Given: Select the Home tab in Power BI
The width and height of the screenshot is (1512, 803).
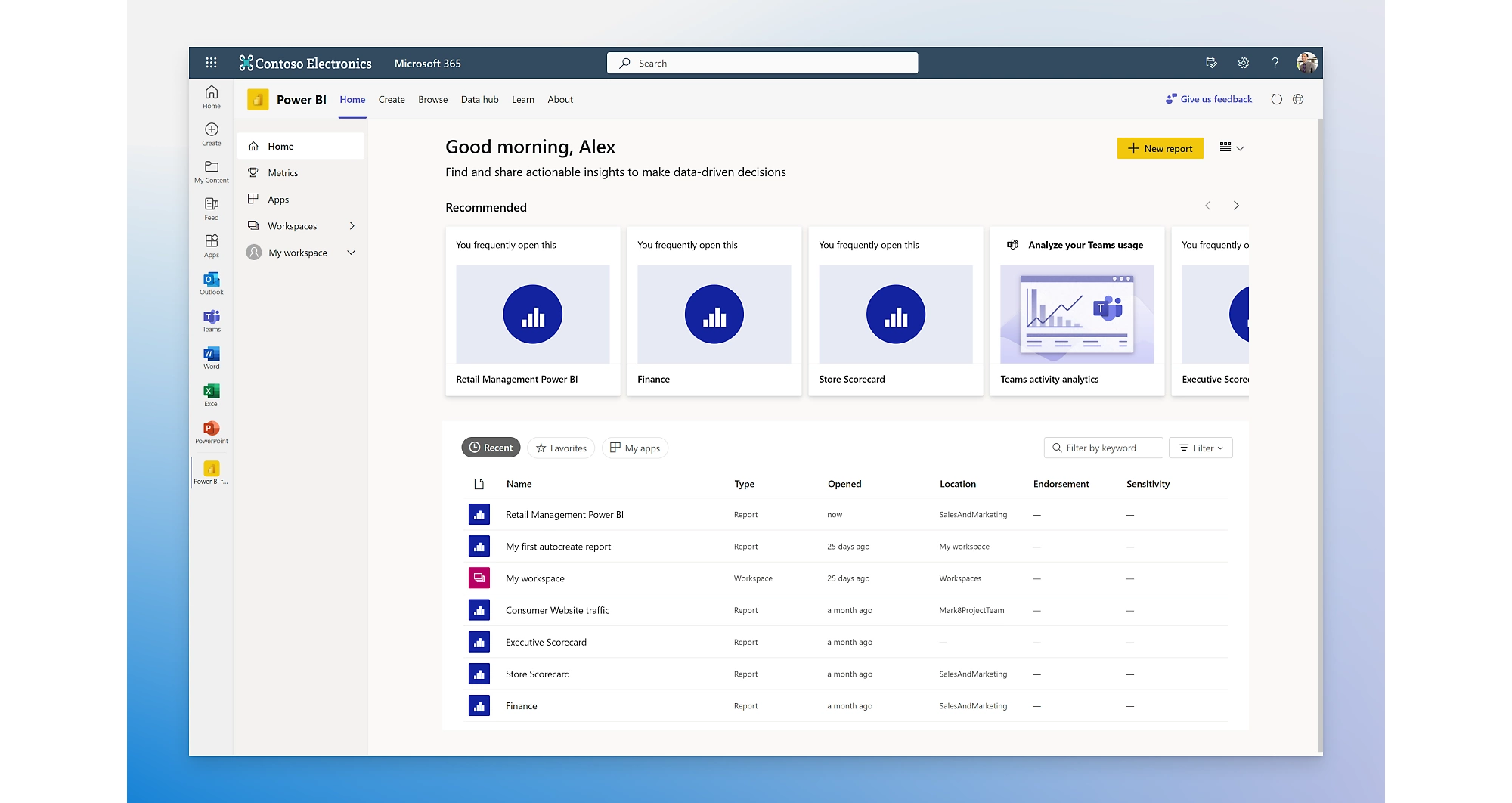Looking at the screenshot, I should pyautogui.click(x=352, y=100).
